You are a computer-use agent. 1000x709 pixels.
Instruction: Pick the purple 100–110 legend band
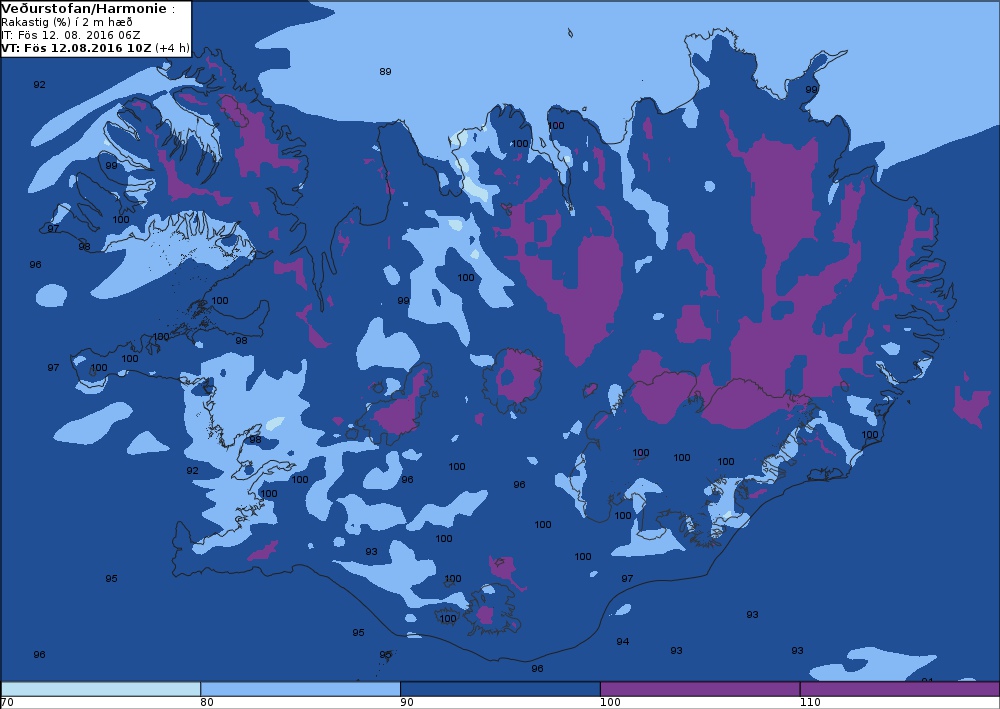(x=700, y=689)
